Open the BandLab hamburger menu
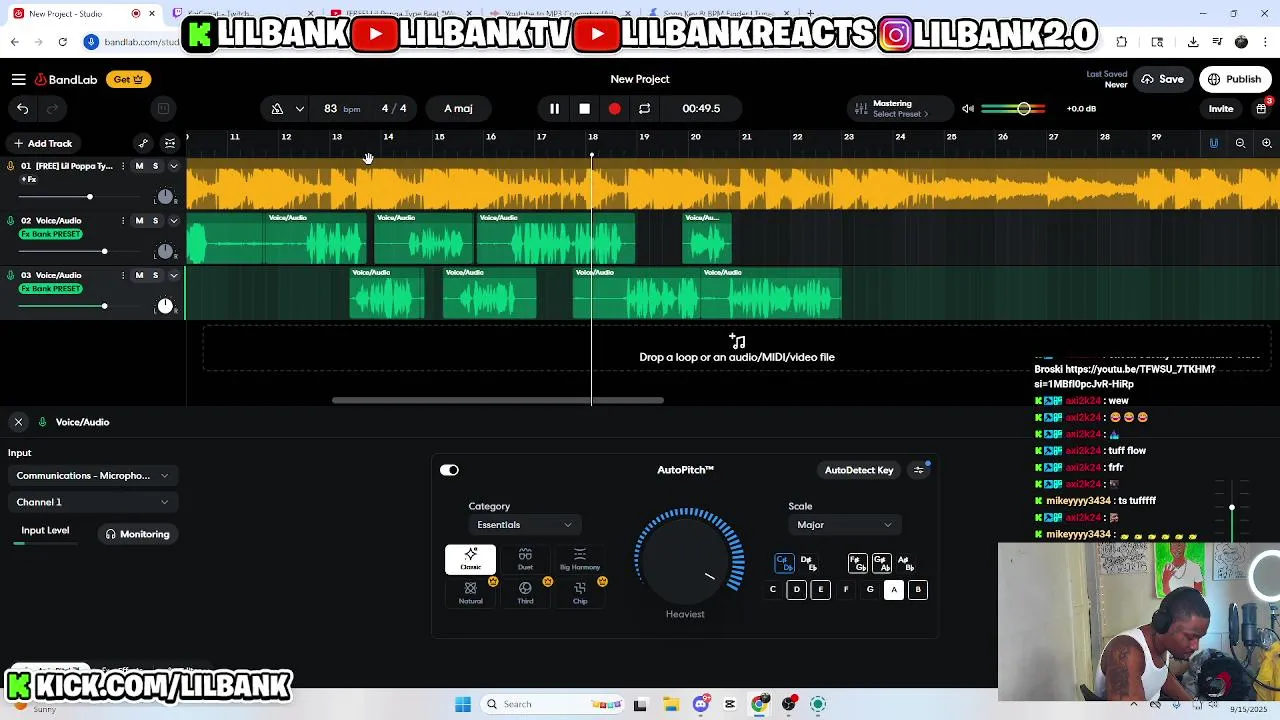Image resolution: width=1280 pixels, height=720 pixels. [18, 79]
